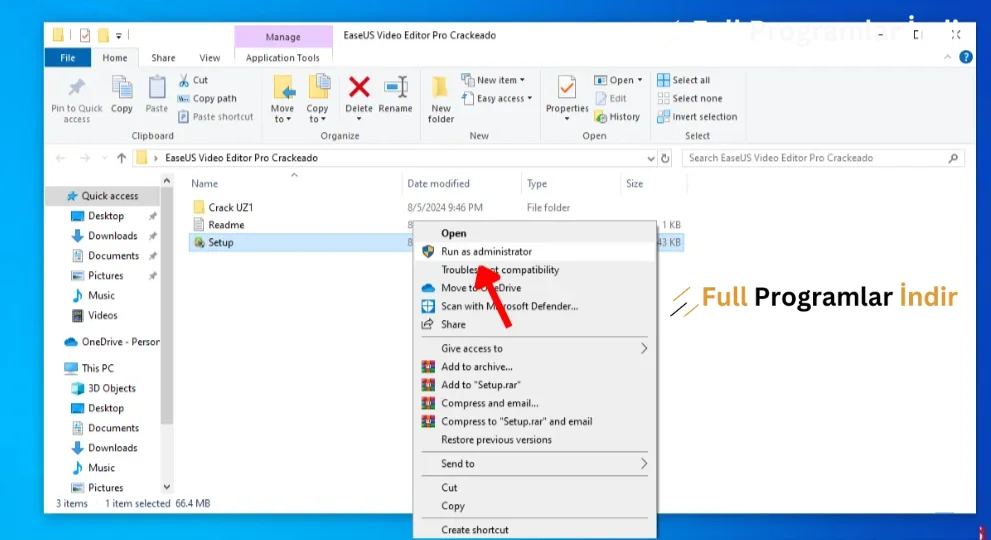Click the blue Help question mark icon
The width and height of the screenshot is (991, 540).
click(966, 57)
